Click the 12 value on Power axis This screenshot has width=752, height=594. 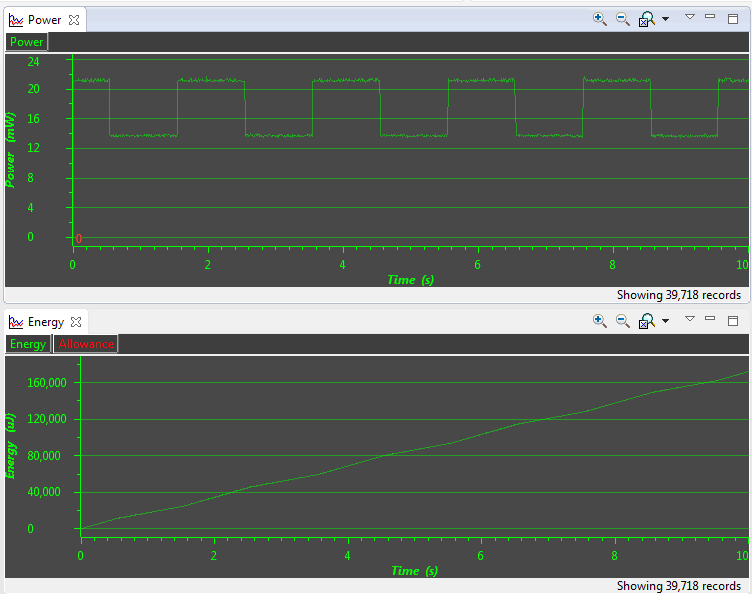[34, 148]
